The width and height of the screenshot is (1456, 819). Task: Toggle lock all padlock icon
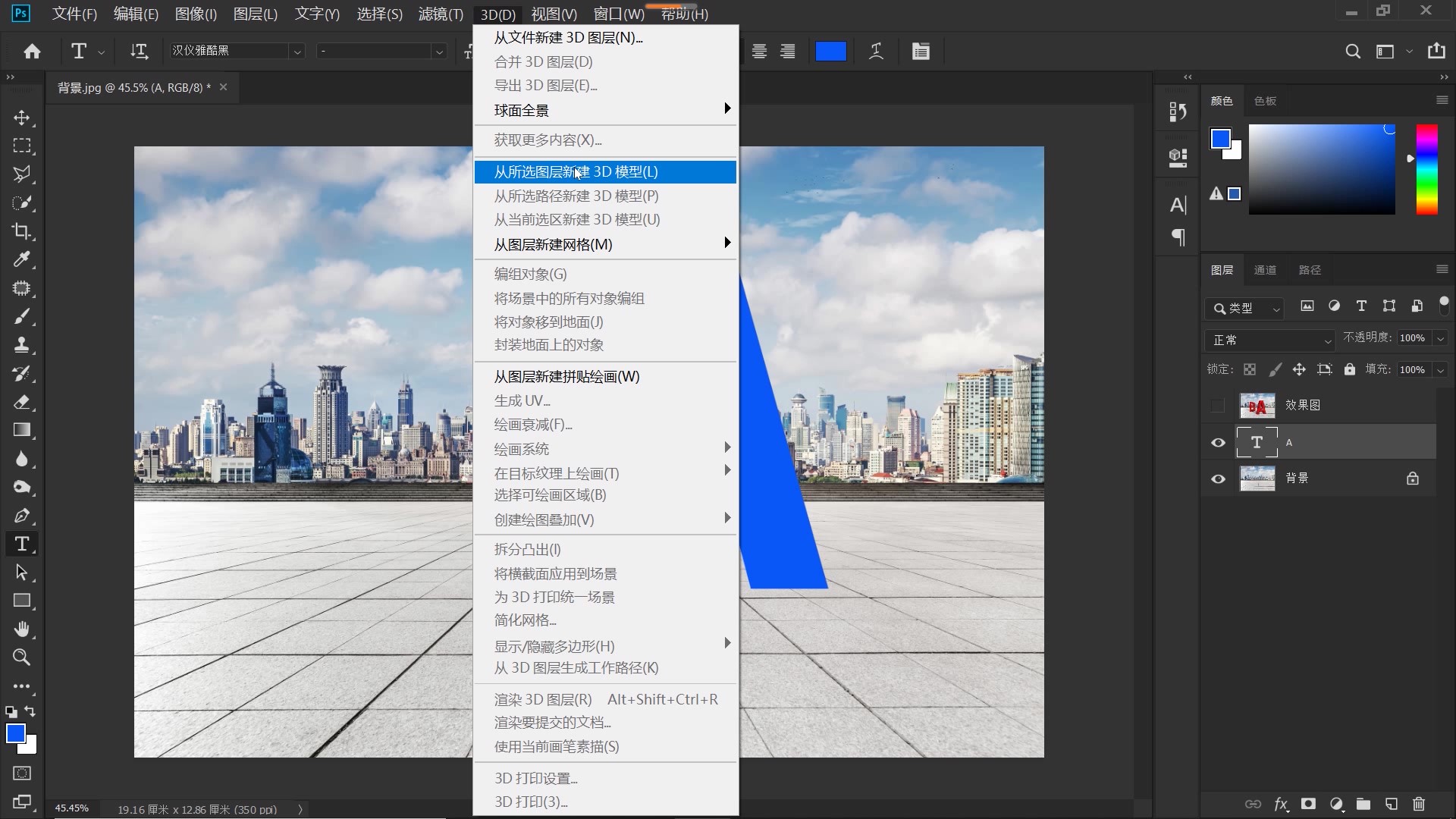point(1349,369)
